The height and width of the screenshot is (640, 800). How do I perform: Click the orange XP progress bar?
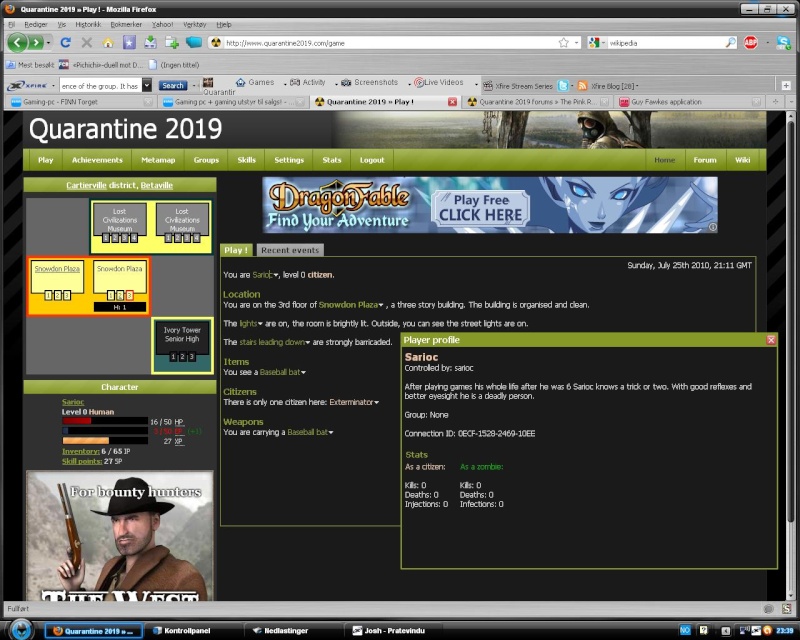coord(105,440)
